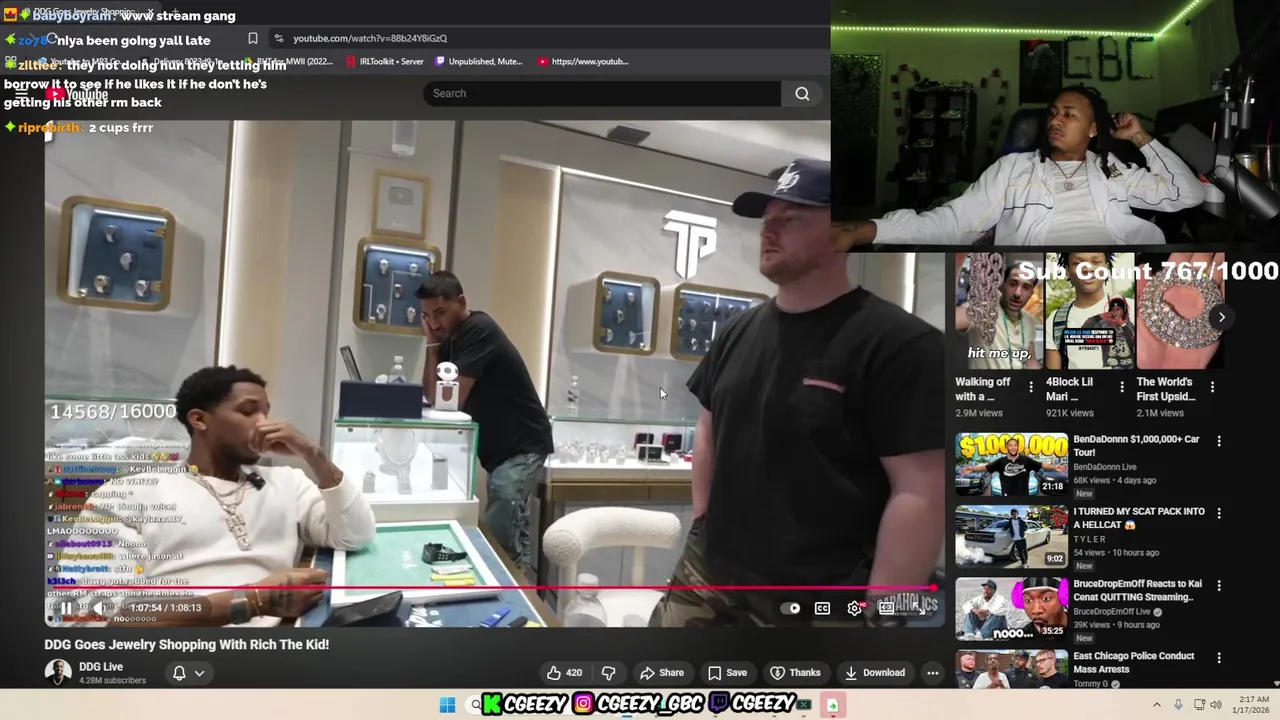Open the green arrow app on the taskbar

click(x=832, y=705)
